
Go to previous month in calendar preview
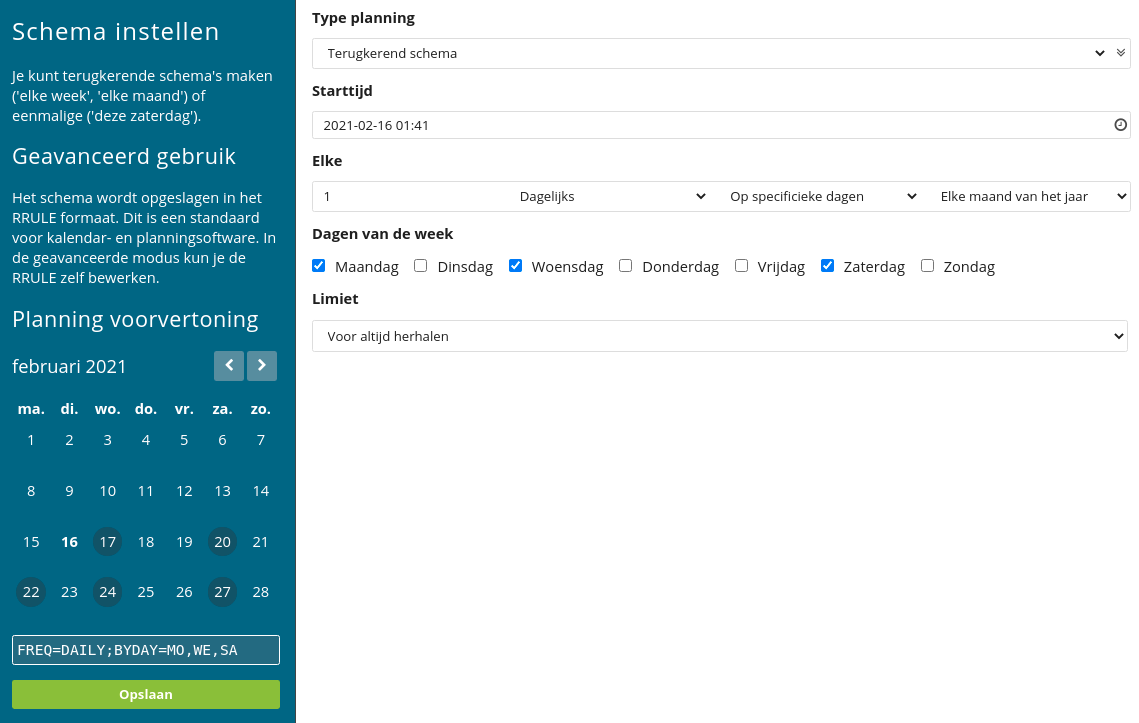[x=229, y=365]
